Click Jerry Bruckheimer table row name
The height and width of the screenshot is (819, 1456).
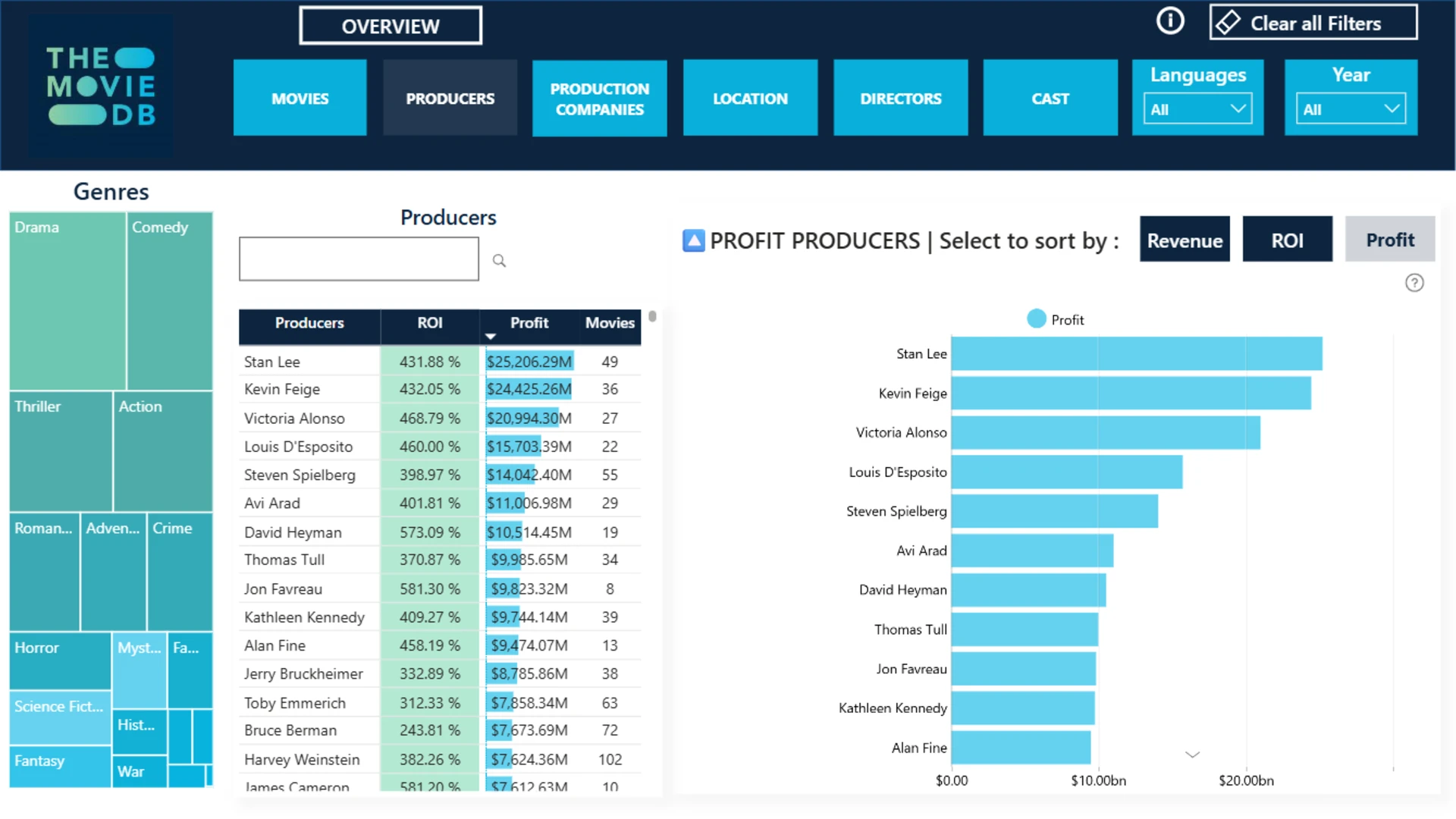pyautogui.click(x=303, y=673)
